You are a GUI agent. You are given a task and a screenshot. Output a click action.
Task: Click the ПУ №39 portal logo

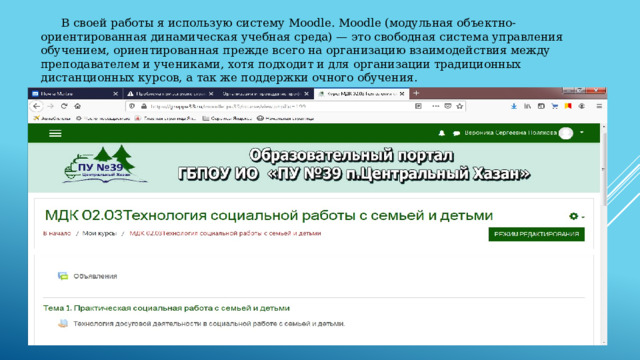click(x=104, y=165)
